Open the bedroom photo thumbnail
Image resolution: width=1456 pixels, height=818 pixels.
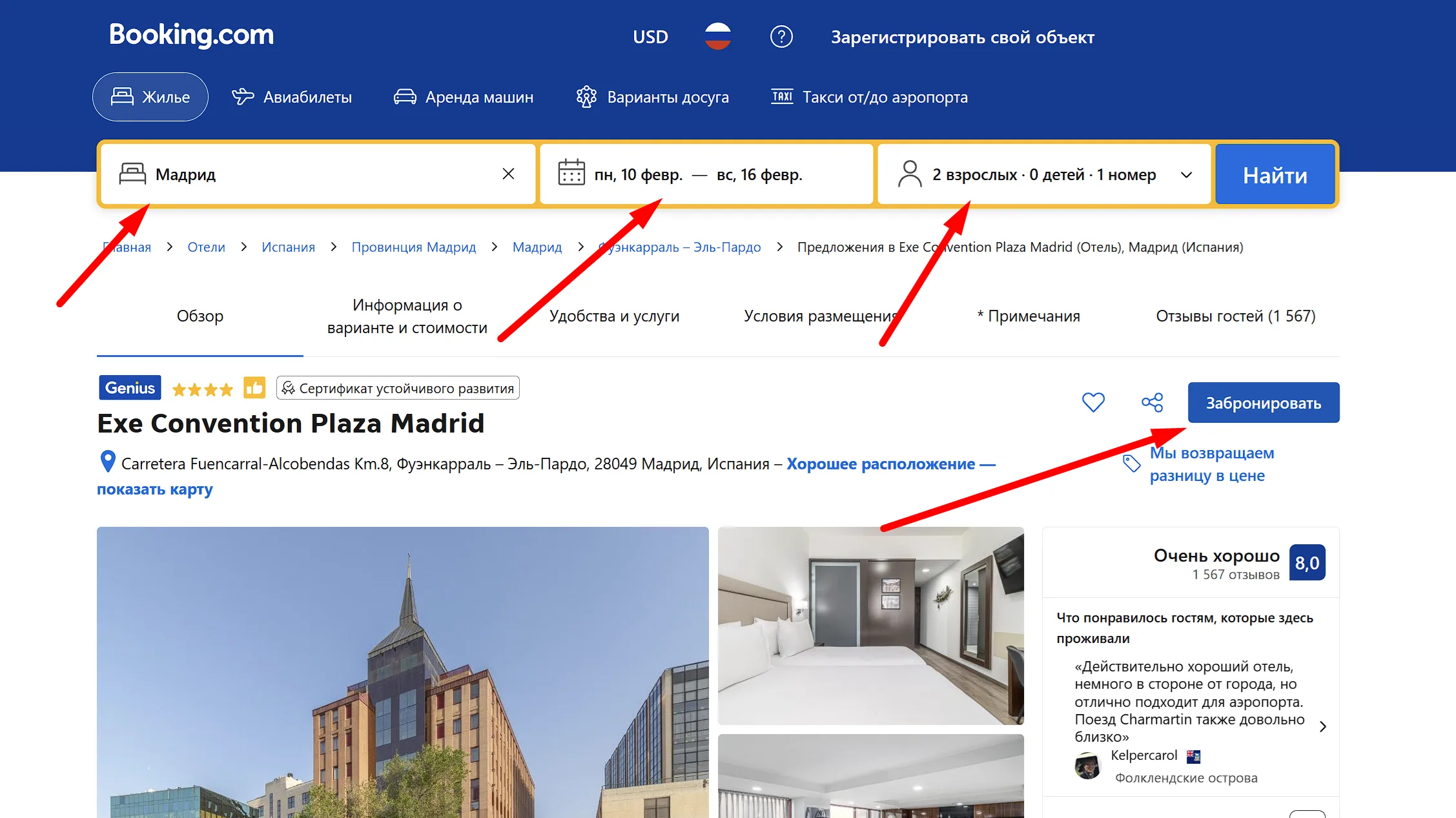(x=871, y=626)
